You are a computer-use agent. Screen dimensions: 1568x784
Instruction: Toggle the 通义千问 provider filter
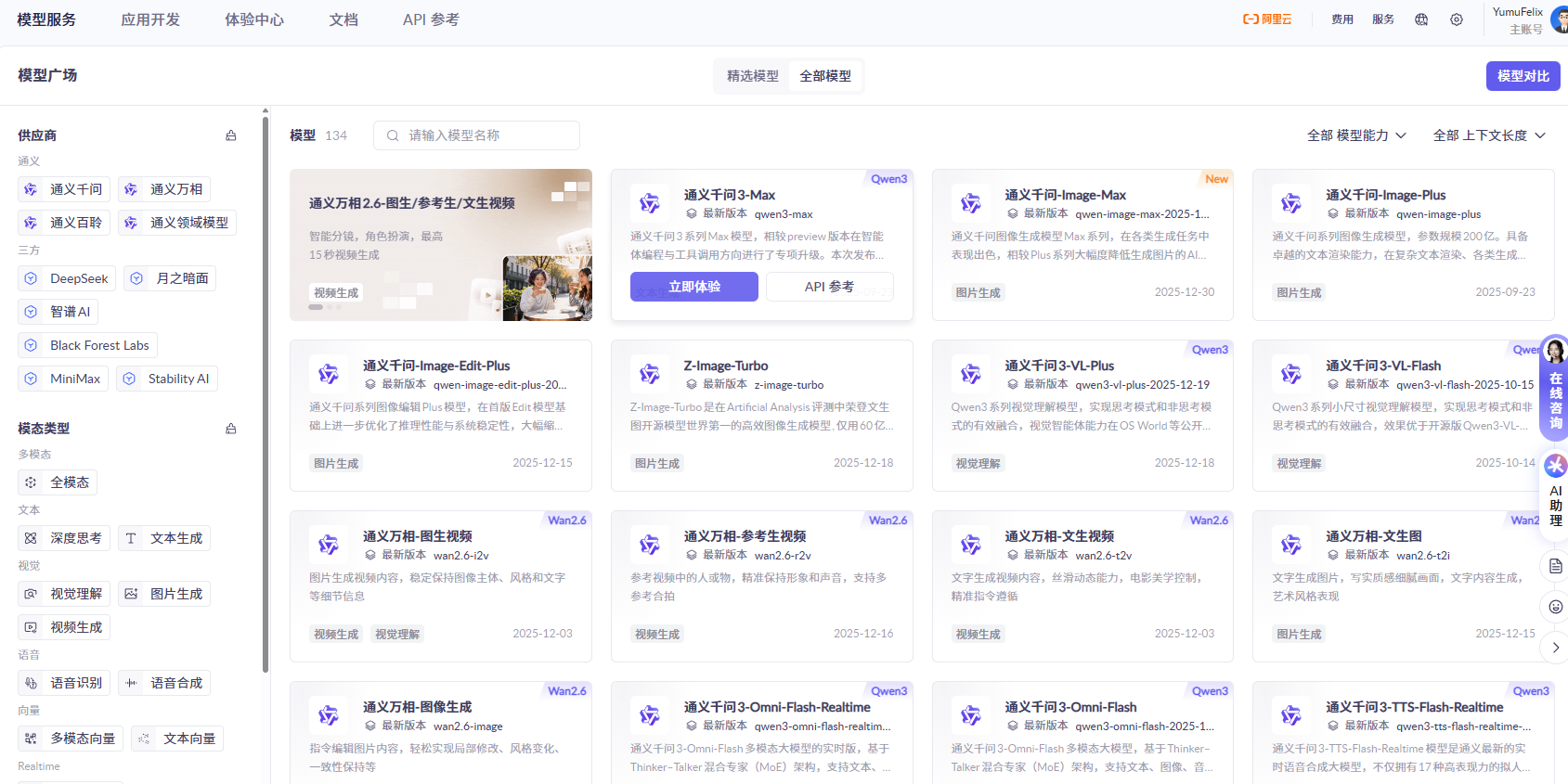point(64,189)
